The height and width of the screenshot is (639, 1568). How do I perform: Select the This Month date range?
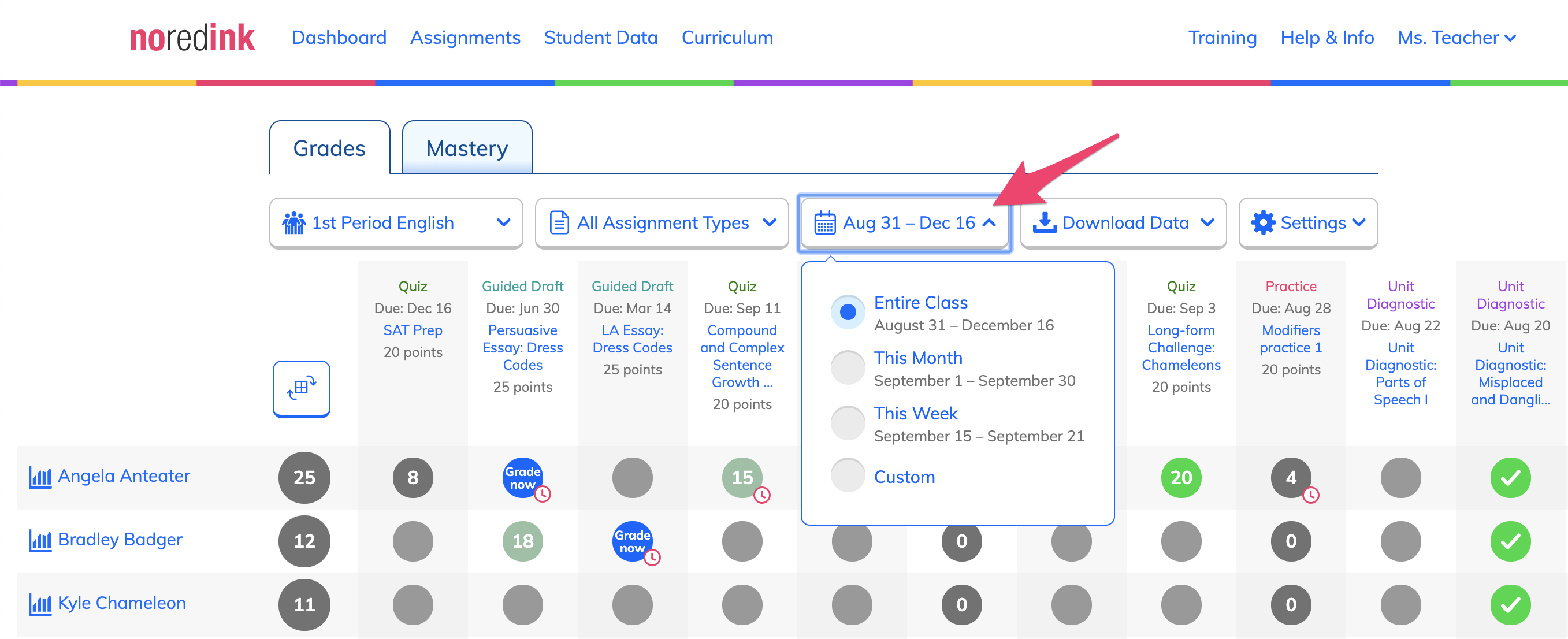click(x=848, y=367)
